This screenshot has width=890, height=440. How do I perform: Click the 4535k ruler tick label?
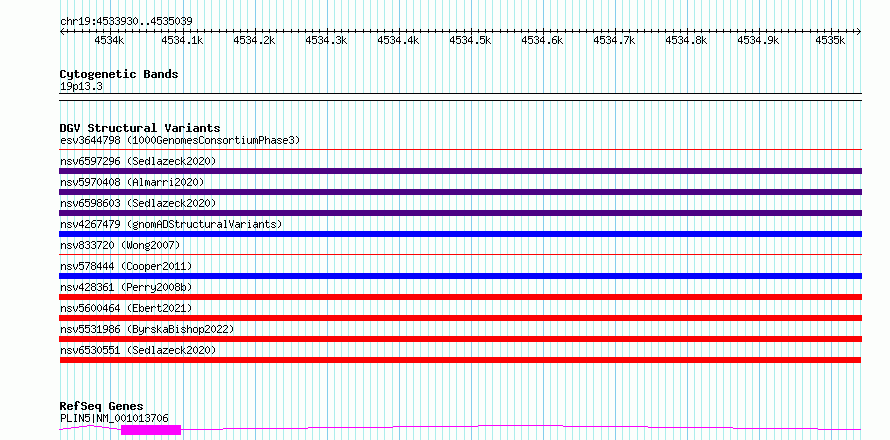point(830,40)
